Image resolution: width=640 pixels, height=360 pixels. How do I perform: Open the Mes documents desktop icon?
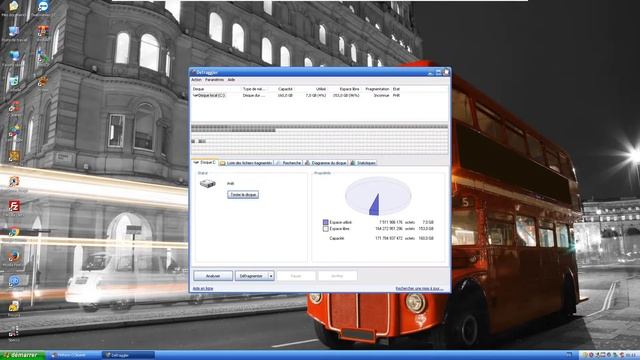click(x=13, y=7)
